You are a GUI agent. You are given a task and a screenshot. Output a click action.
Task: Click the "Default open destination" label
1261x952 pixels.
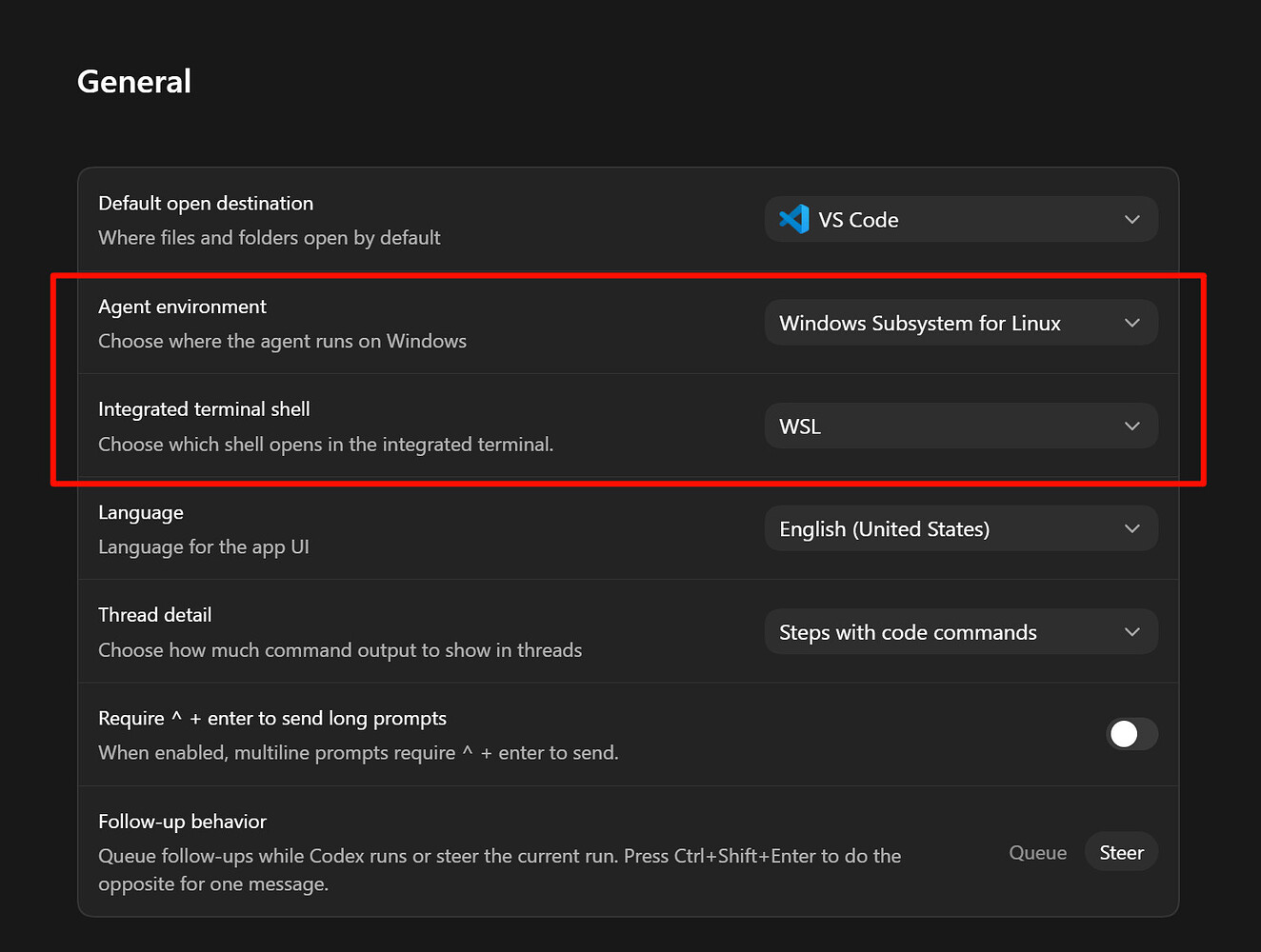206,204
